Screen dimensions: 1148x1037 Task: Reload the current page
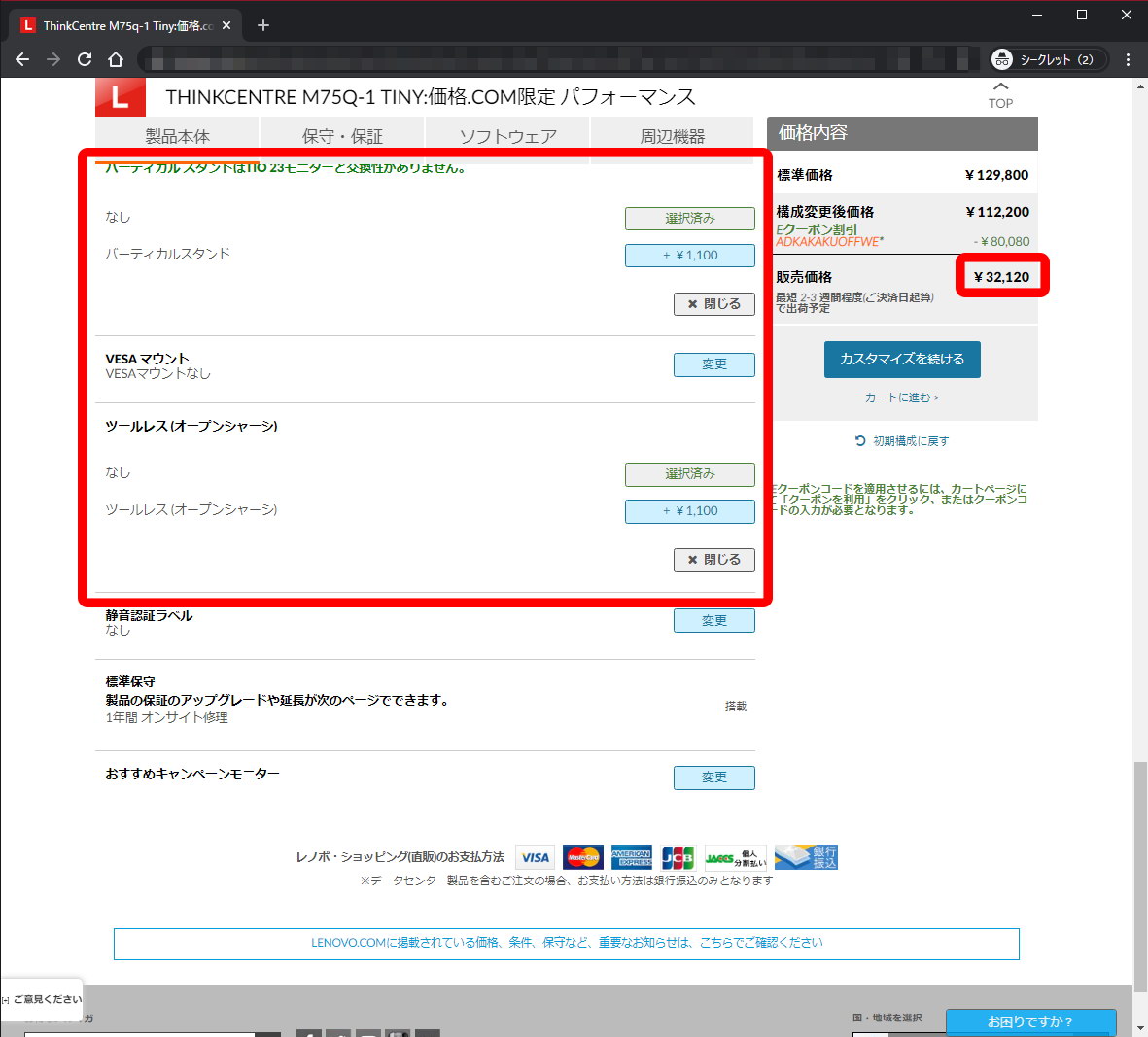pos(85,59)
